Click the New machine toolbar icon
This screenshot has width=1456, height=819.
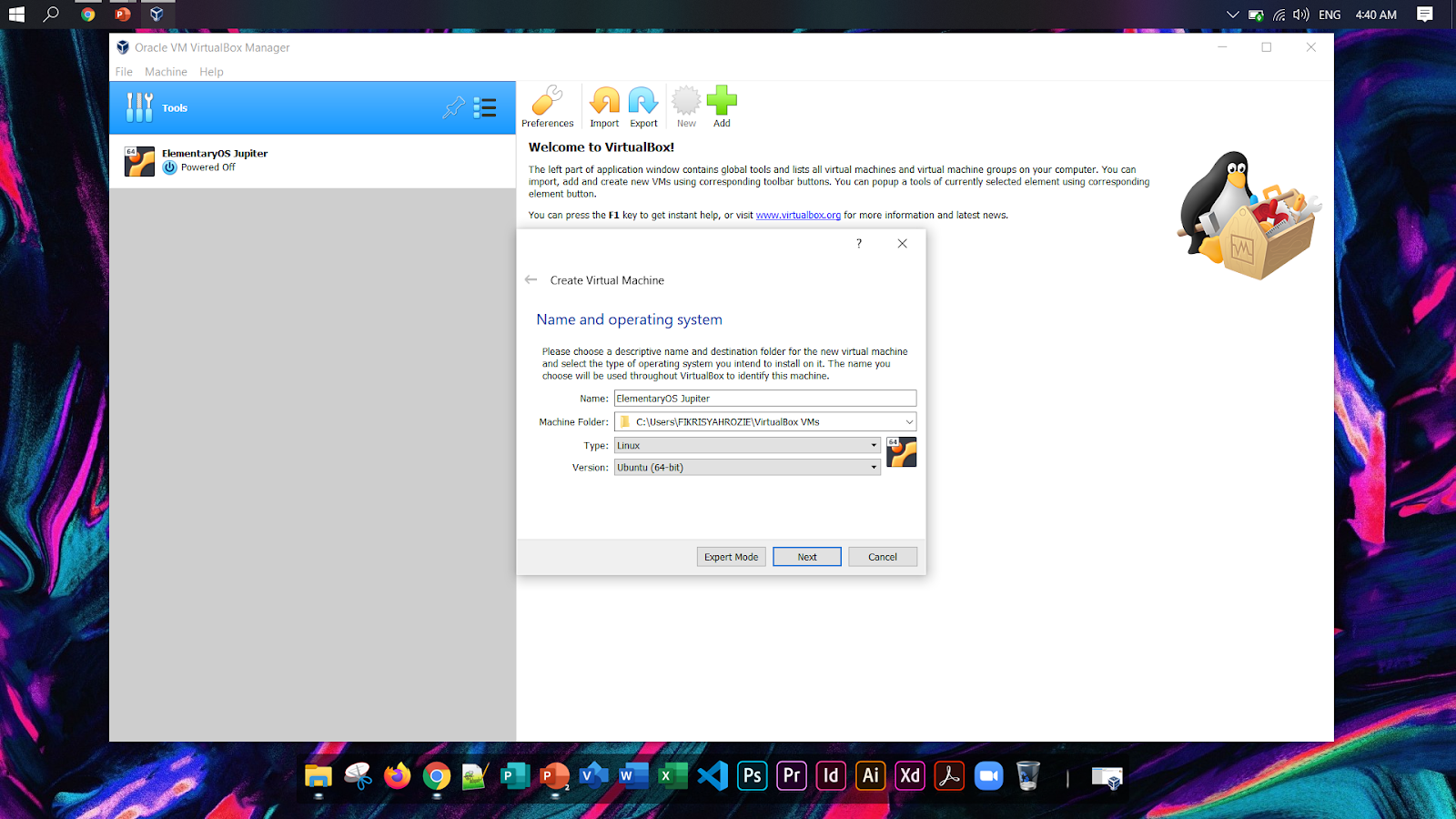pos(686,107)
